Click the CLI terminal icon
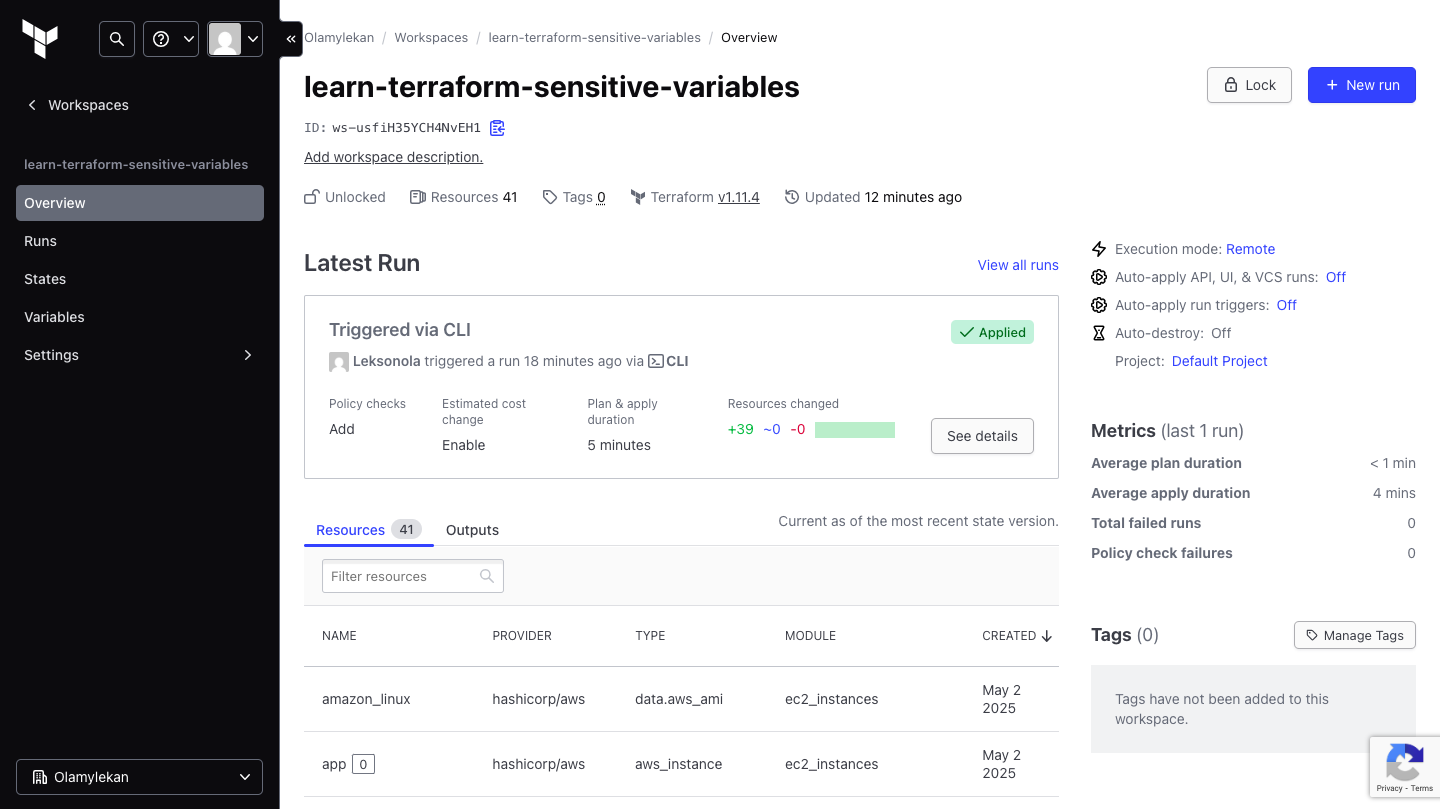This screenshot has width=1440, height=809. (x=656, y=361)
